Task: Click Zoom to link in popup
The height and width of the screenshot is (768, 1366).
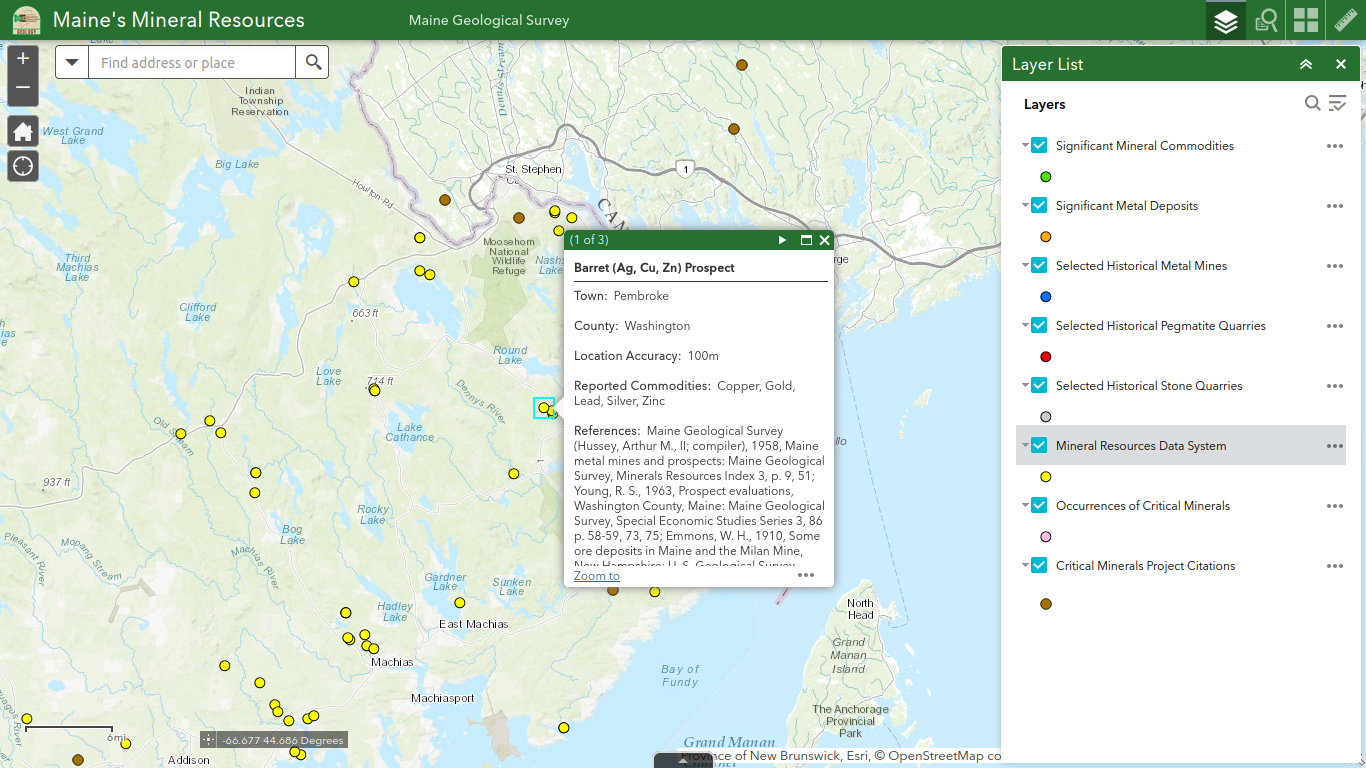Action: [x=597, y=576]
